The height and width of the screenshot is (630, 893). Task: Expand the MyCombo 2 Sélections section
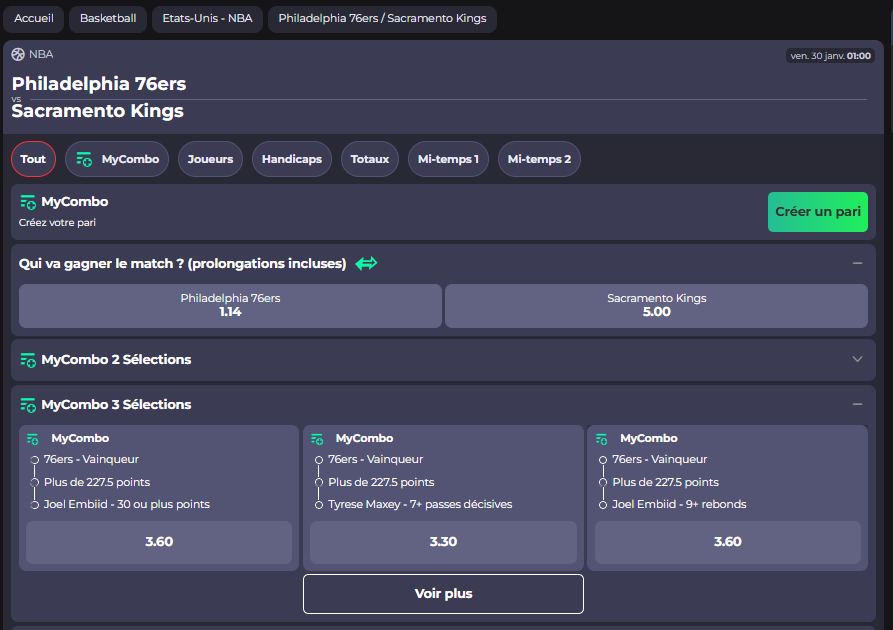[x=857, y=359]
